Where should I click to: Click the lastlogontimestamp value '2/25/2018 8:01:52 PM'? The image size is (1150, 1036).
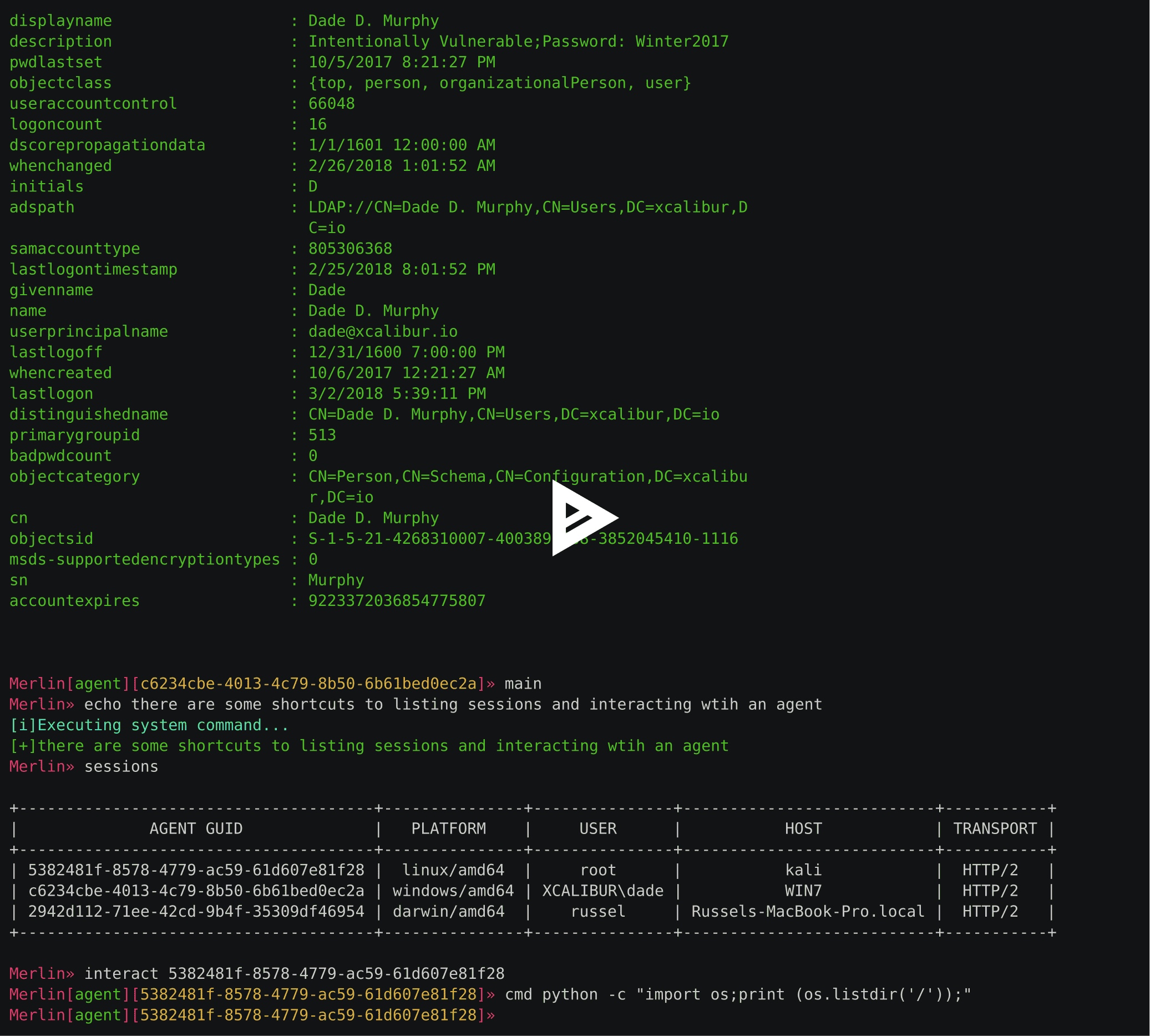click(402, 269)
